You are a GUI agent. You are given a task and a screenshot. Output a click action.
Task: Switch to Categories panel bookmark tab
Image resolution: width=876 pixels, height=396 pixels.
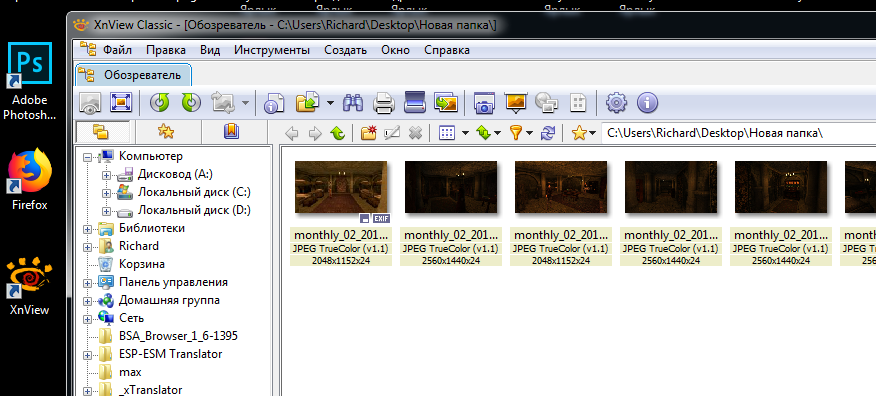[x=231, y=132]
